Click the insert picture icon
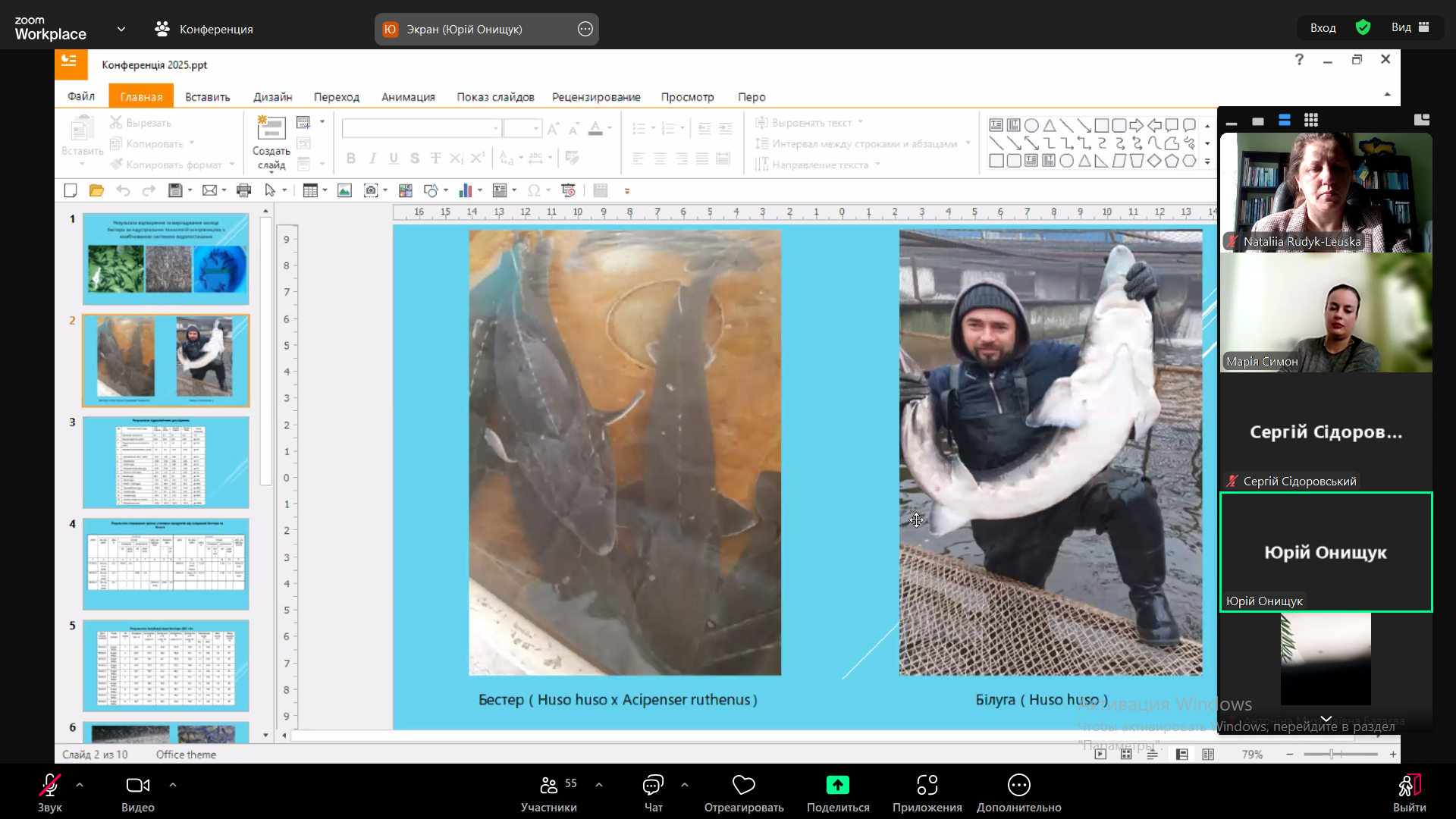The image size is (1456, 819). 344,190
